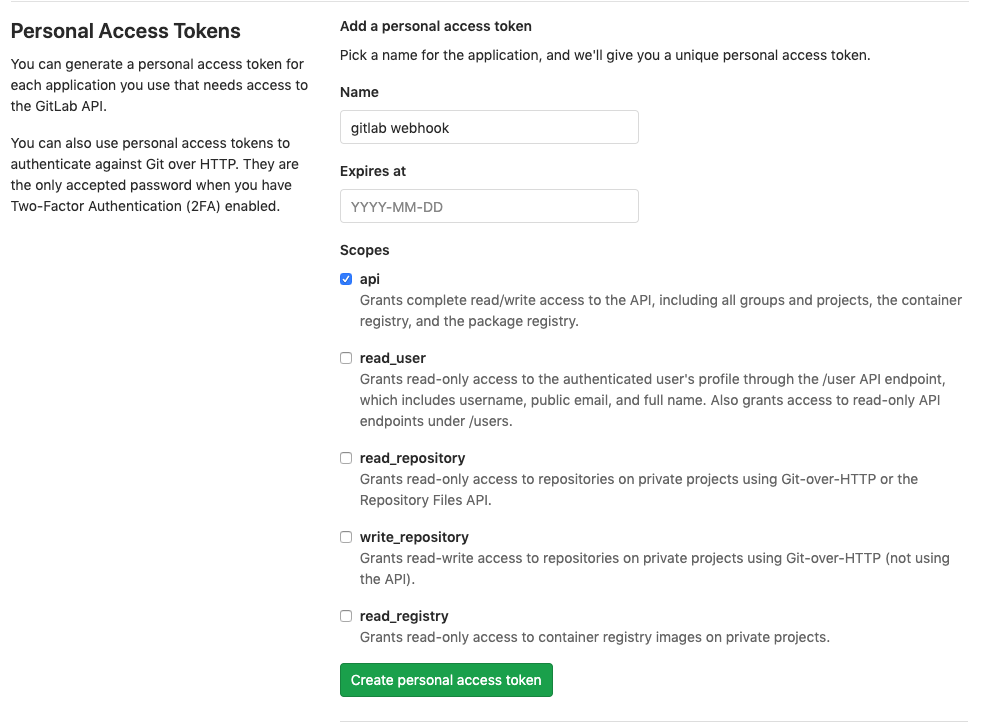Enable the read_user scope

(x=346, y=357)
